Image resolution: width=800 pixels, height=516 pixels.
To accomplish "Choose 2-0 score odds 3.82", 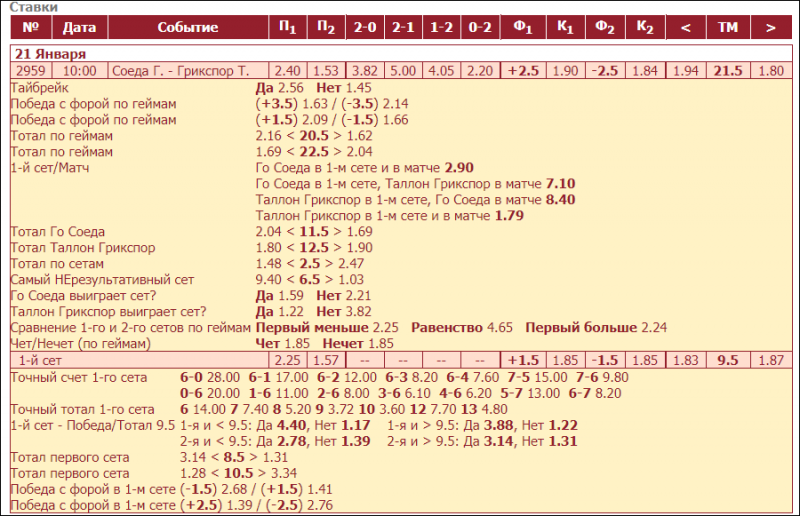I will point(365,70).
